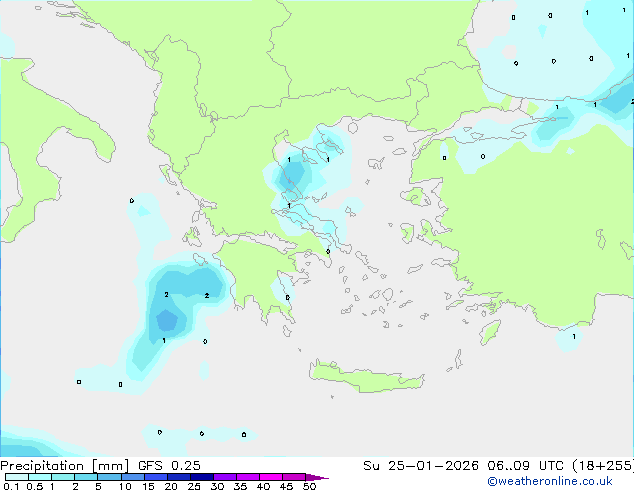Click the legend label '35'
Image resolution: width=634 pixels, height=490 pixels.
240,486
